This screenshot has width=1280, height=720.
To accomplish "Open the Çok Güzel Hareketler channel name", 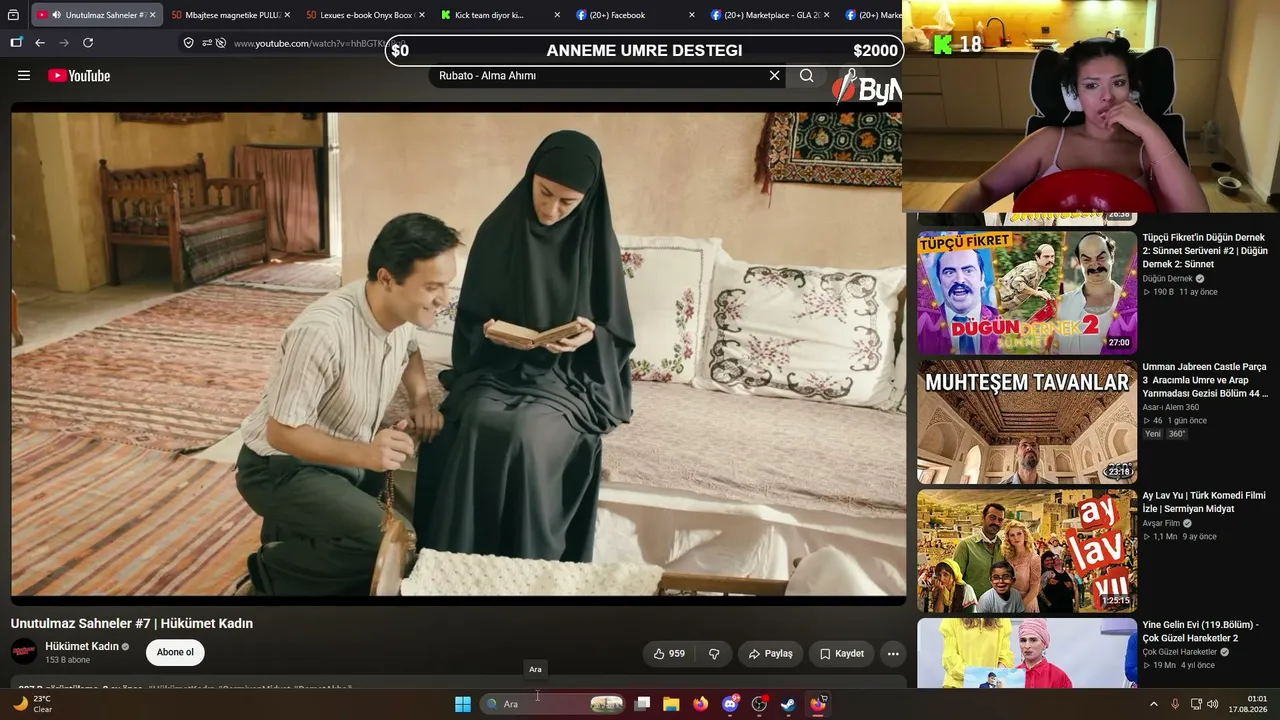I will (1180, 653).
